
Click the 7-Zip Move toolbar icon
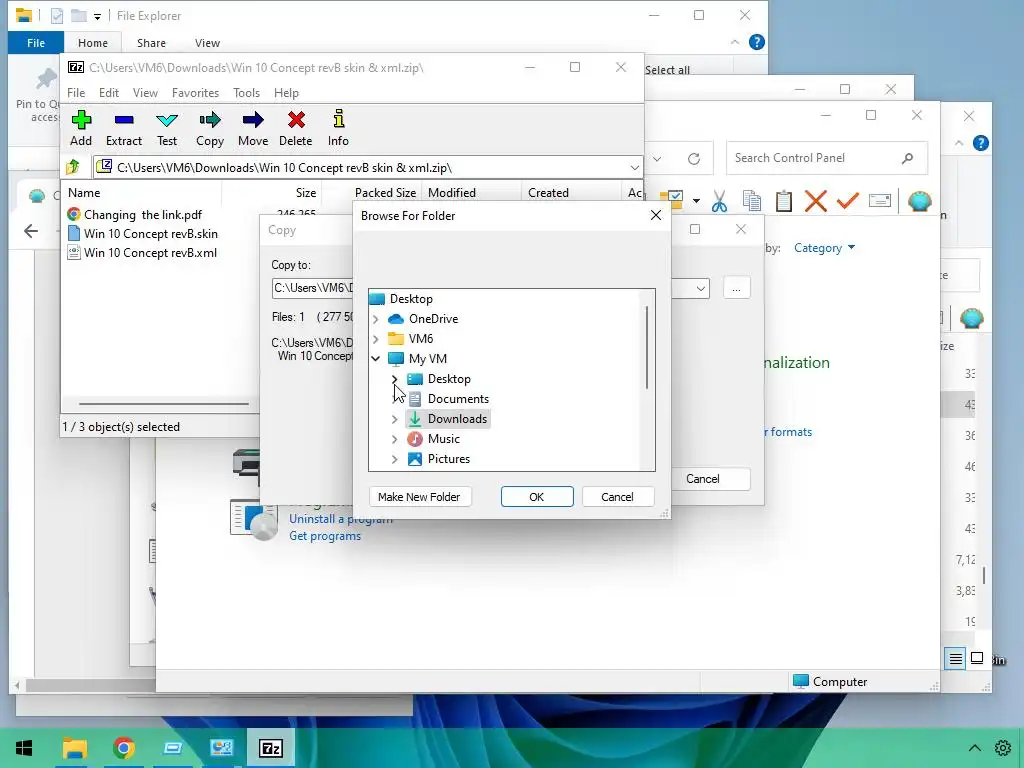253,120
